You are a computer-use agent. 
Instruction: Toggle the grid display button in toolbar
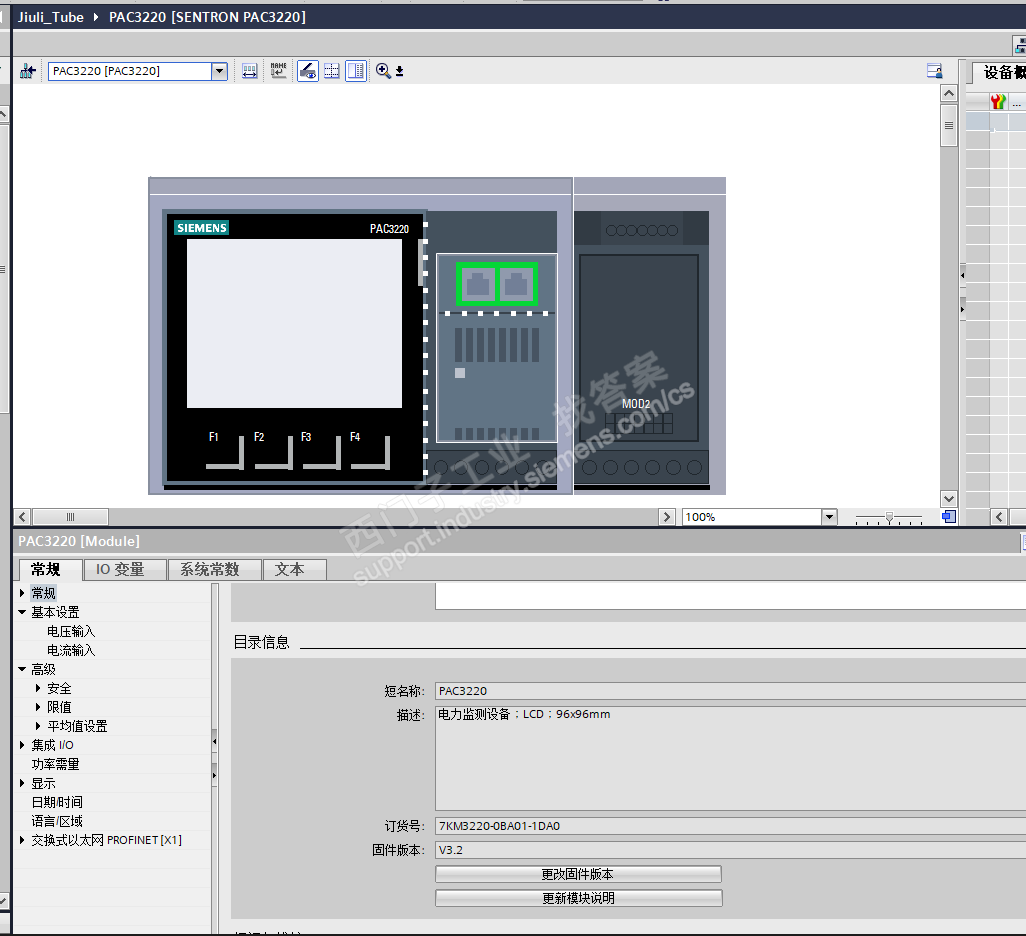(332, 71)
